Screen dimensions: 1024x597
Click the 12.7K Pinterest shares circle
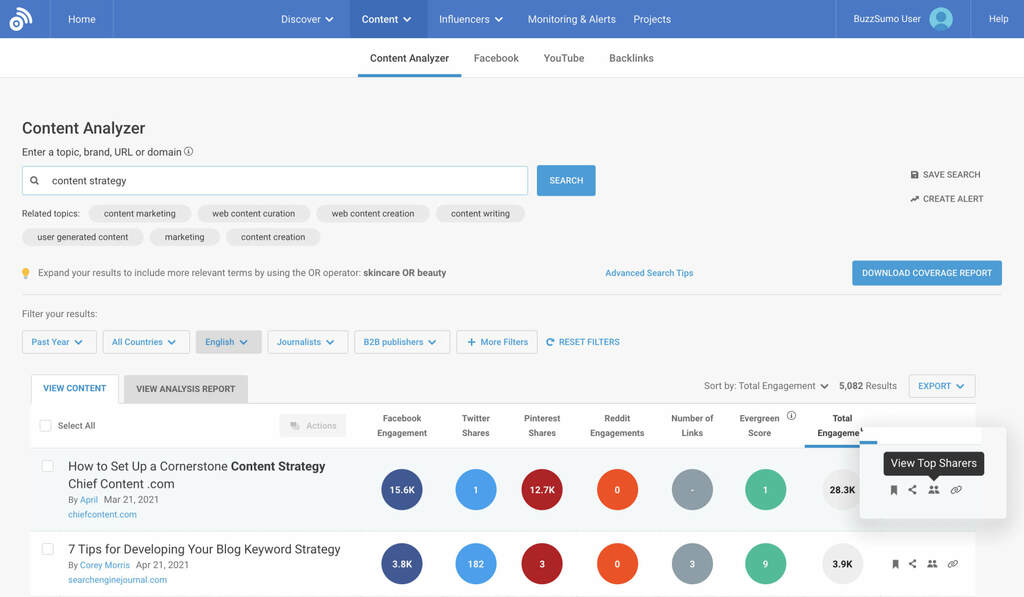click(542, 490)
